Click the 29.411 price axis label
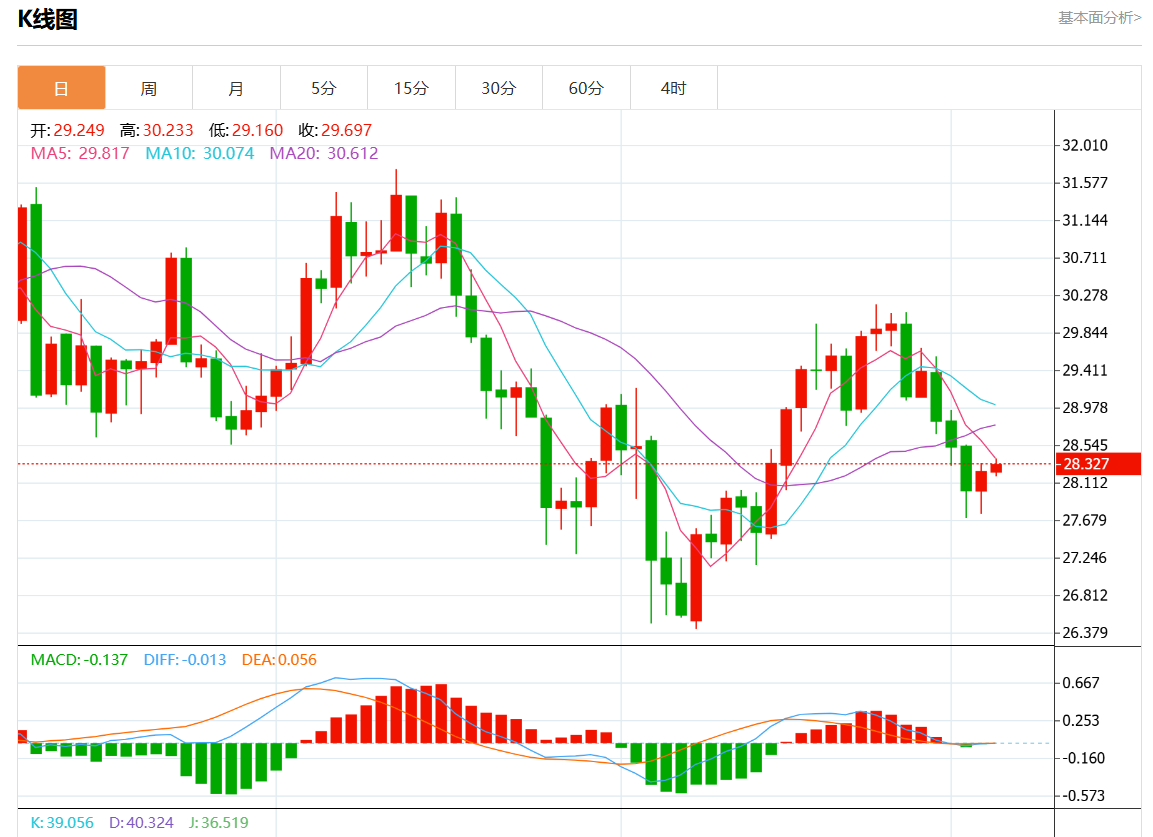Screen dimensions: 1153x837 pos(1085,370)
